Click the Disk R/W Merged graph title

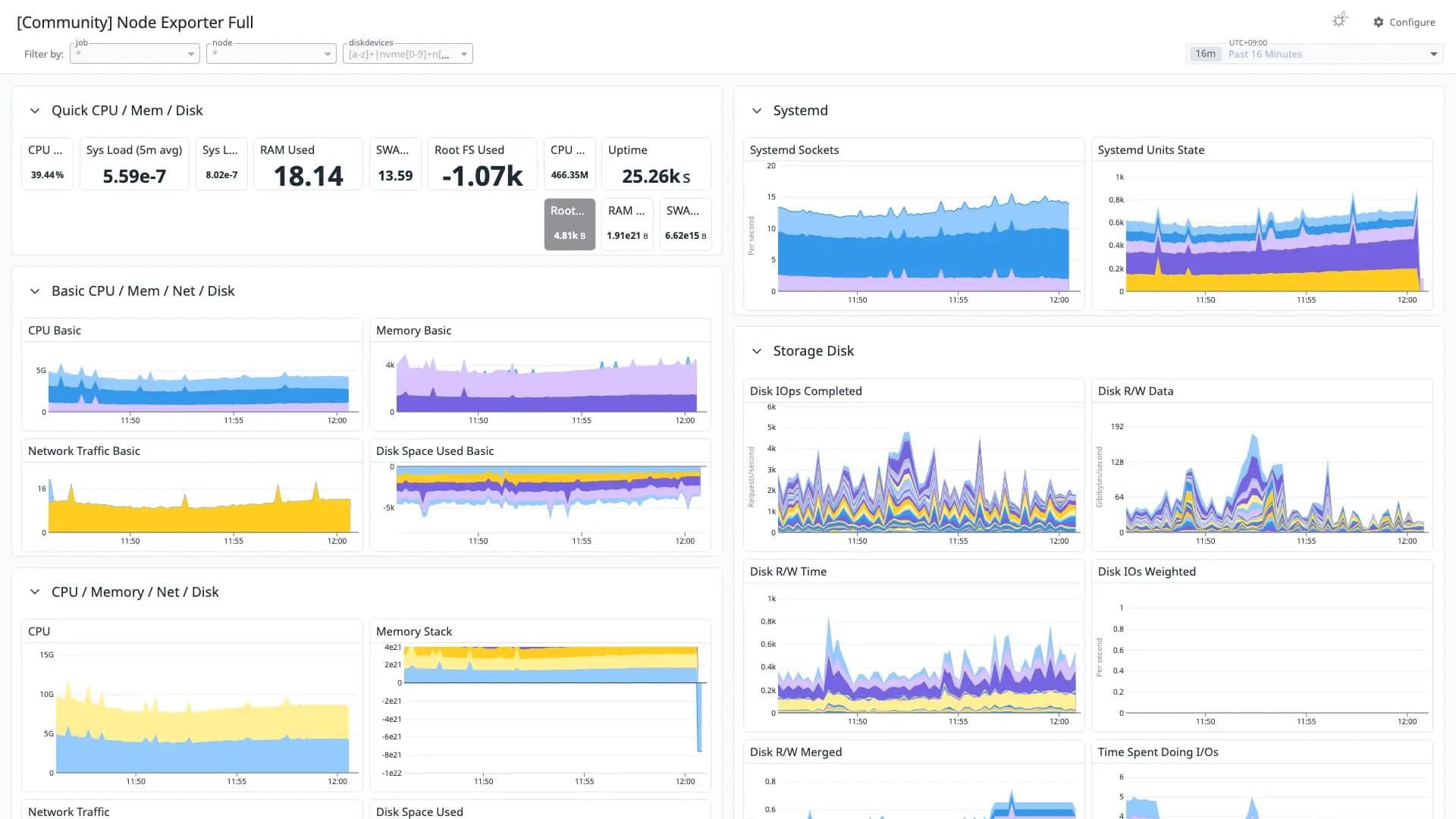(x=795, y=752)
